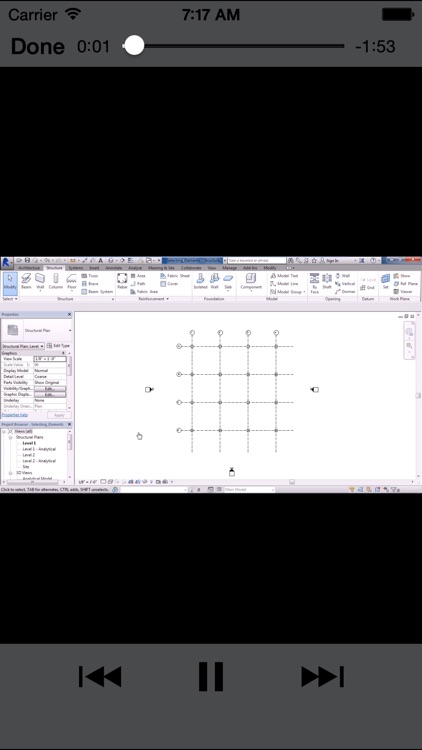Expand the Reinforcement panel dropdown

(154, 299)
